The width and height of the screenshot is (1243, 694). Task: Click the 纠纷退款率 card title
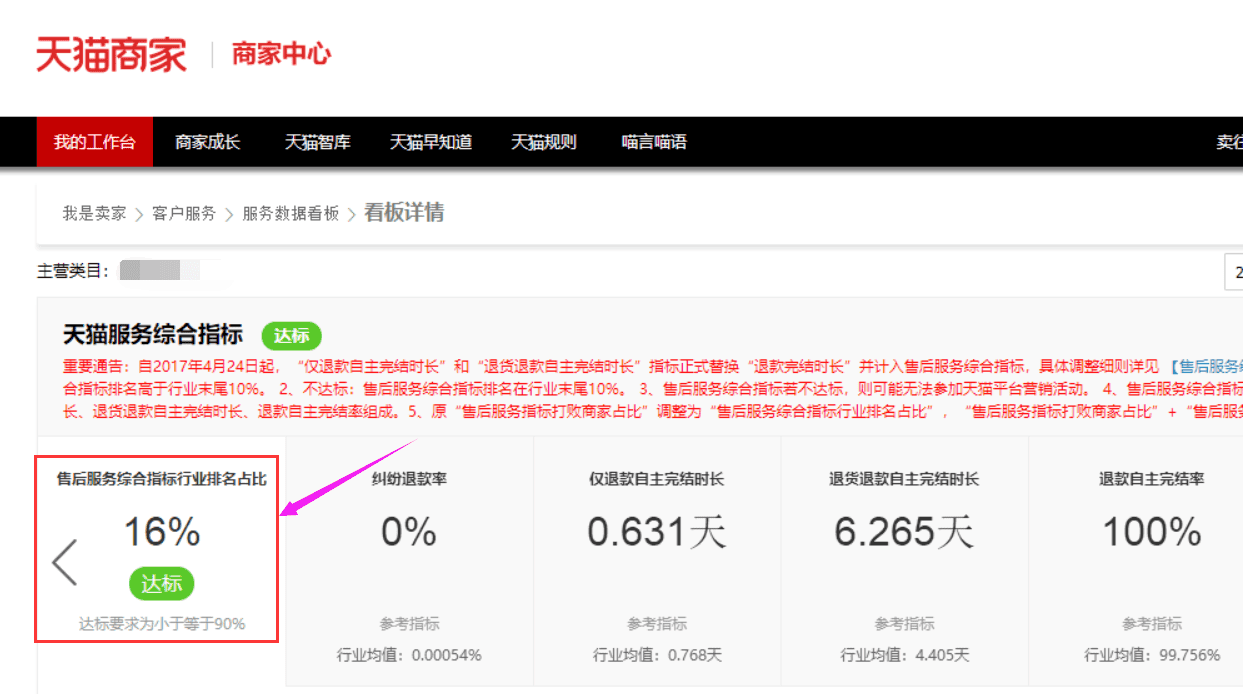pos(409,479)
